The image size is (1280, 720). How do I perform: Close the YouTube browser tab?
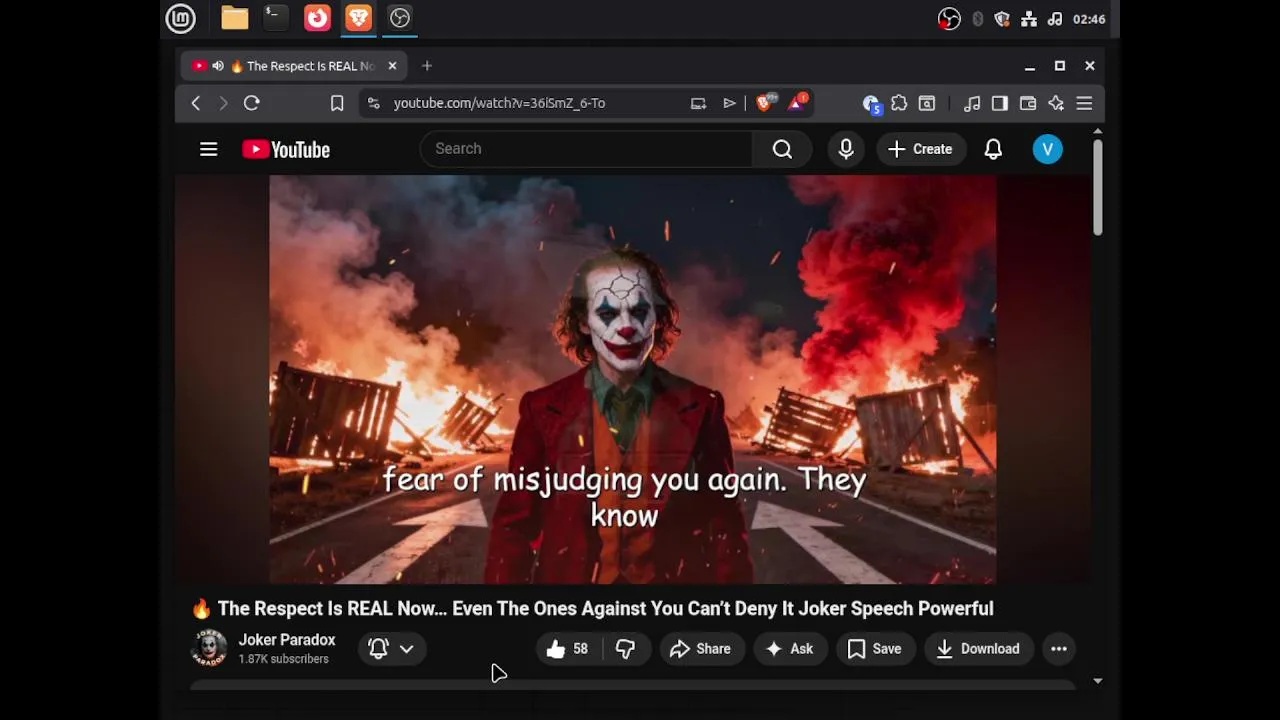pos(392,66)
